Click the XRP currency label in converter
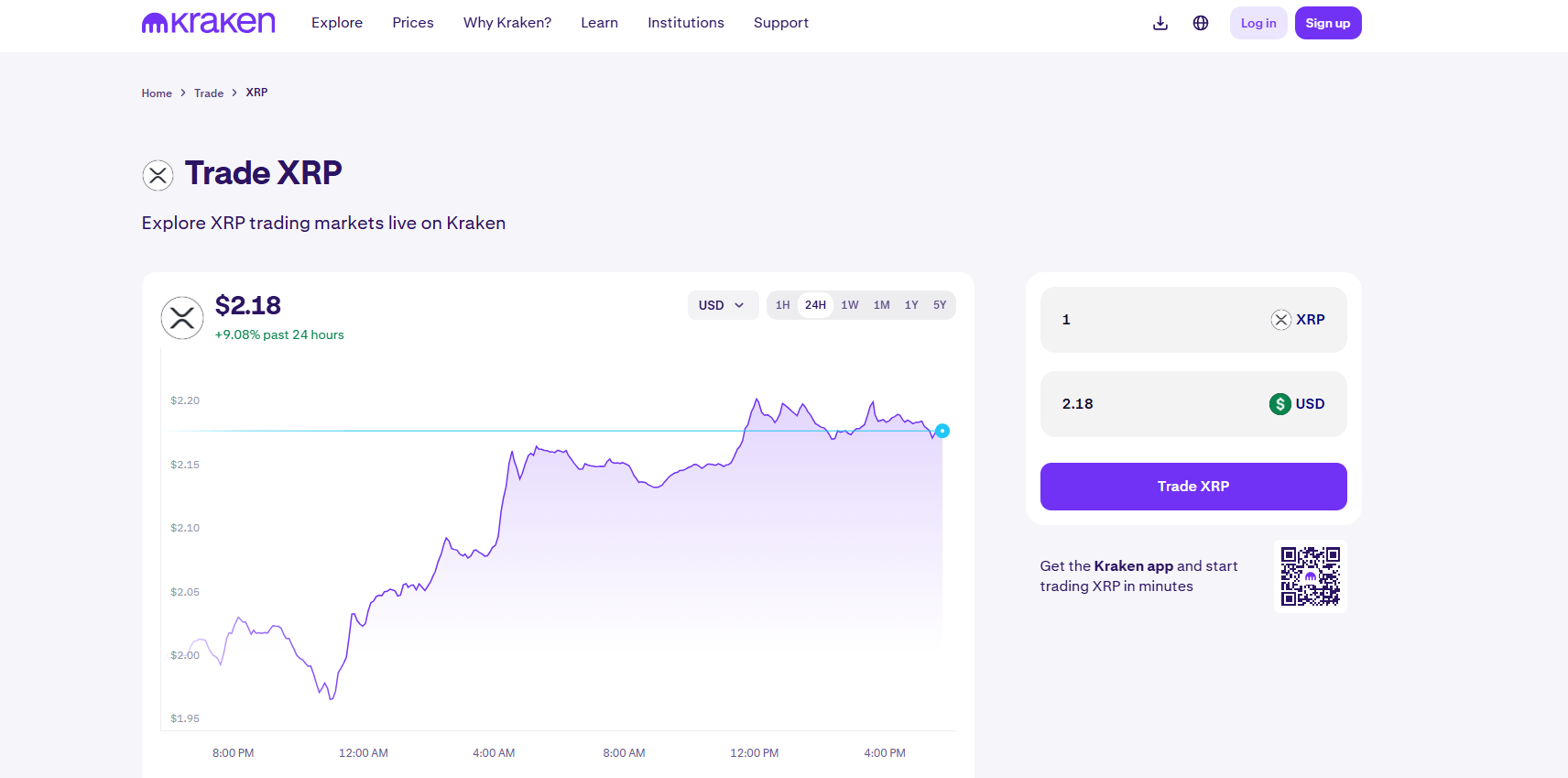Image resolution: width=1568 pixels, height=778 pixels. click(x=1311, y=320)
